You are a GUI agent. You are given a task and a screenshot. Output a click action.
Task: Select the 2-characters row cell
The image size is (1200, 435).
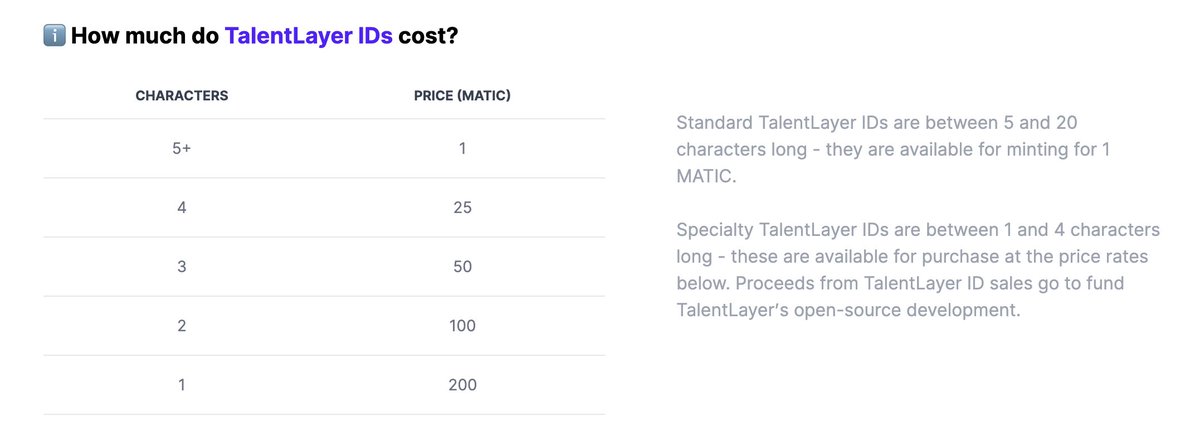click(x=182, y=326)
